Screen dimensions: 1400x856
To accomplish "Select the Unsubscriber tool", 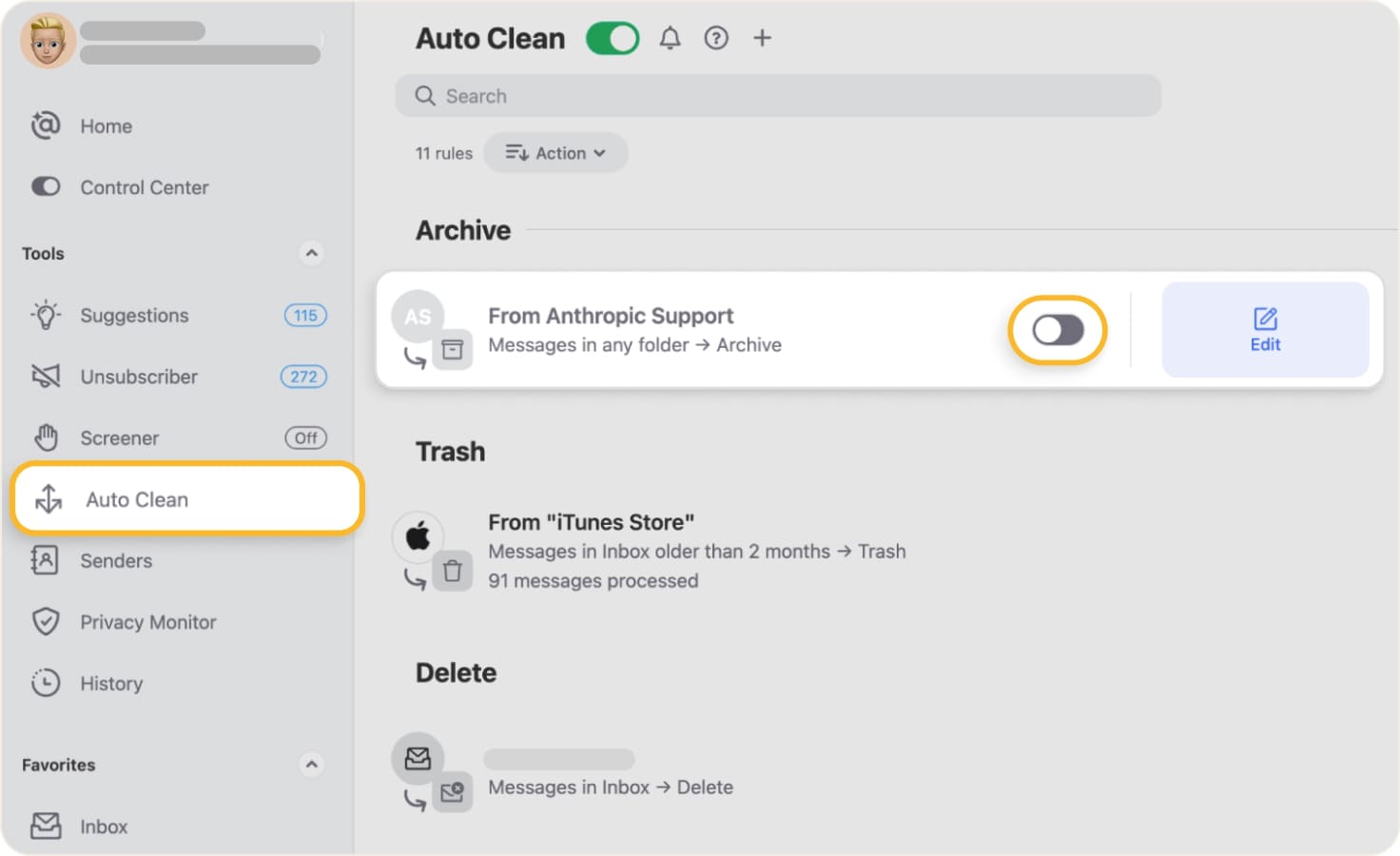I will click(x=139, y=377).
